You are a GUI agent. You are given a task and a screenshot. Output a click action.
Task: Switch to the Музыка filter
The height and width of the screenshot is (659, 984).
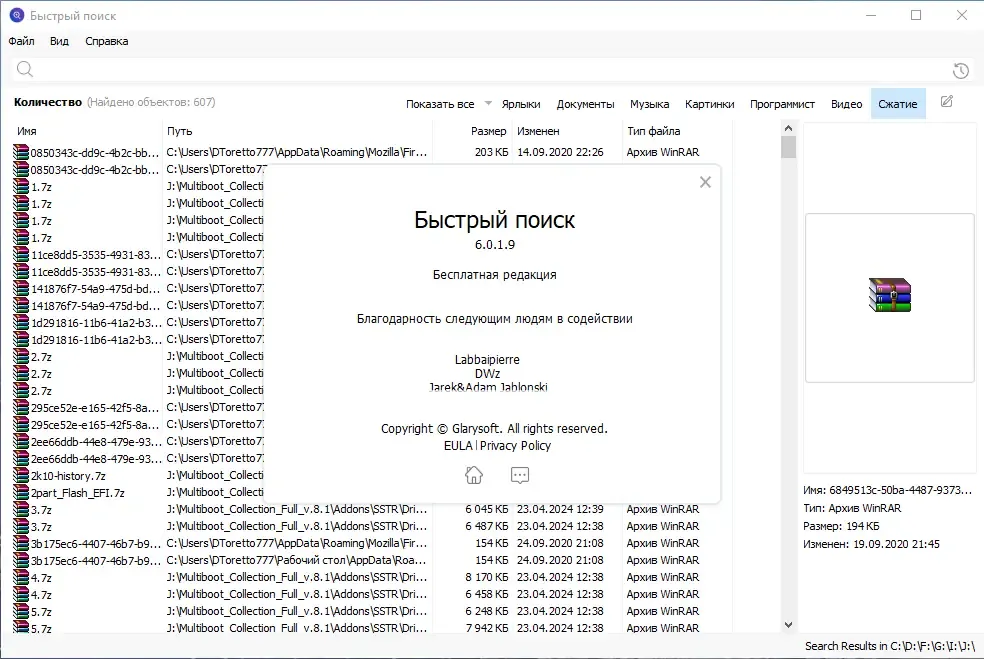pyautogui.click(x=650, y=104)
